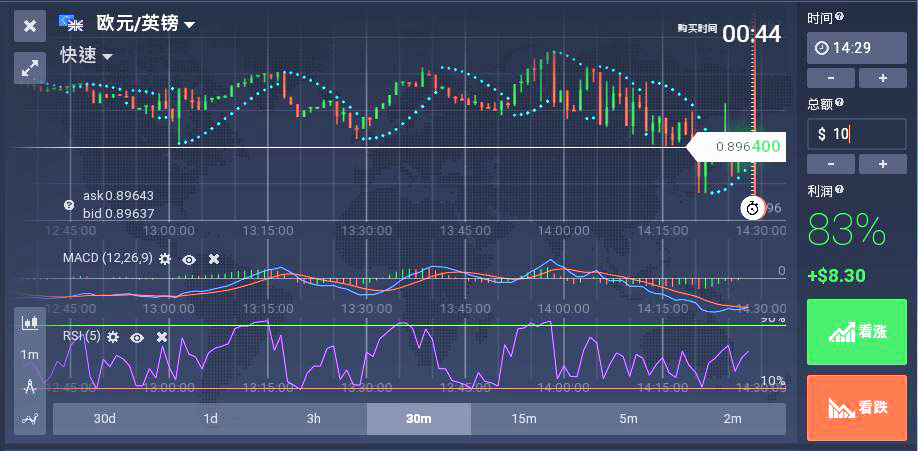Click the ask 0.89643 quote
This screenshot has height=451, width=918.
[118, 196]
